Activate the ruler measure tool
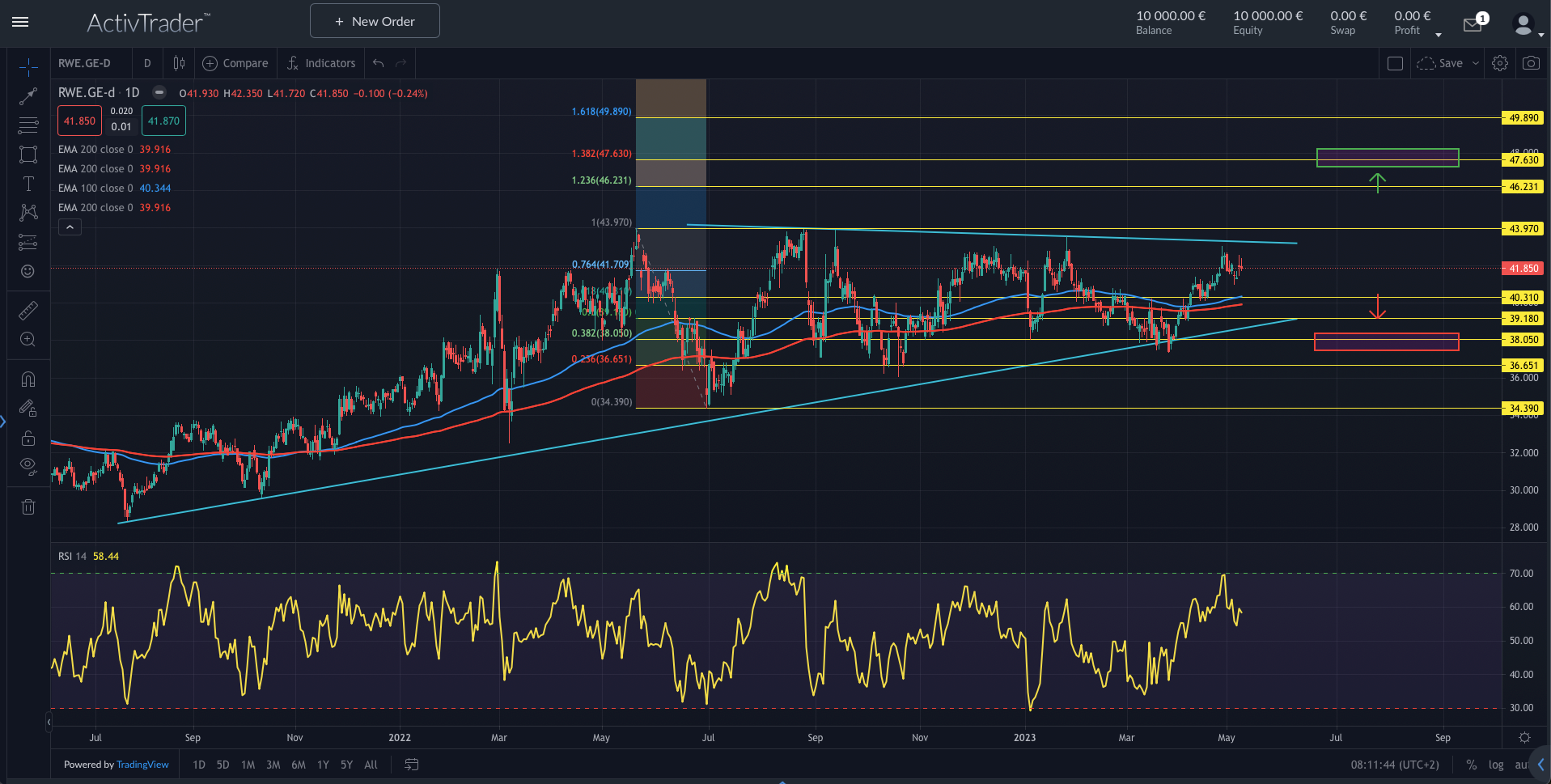The height and width of the screenshot is (784, 1551). pos(28,310)
